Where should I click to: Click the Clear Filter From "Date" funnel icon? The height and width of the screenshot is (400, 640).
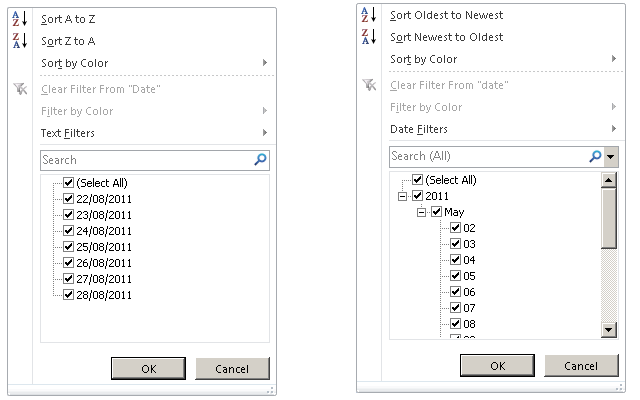tap(20, 89)
